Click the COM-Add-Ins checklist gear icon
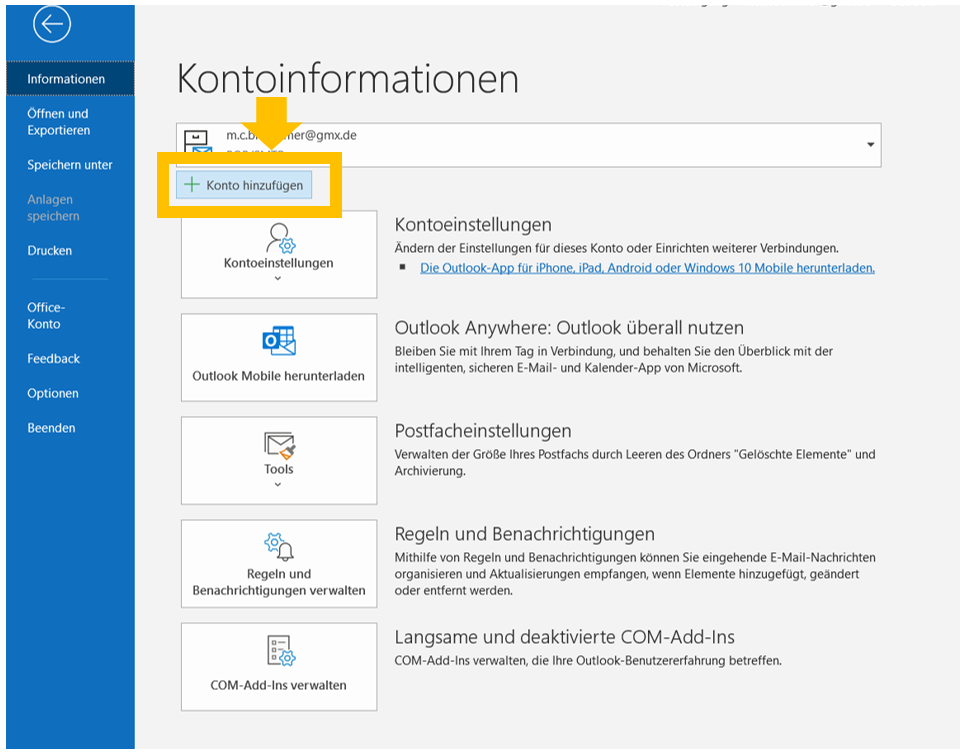This screenshot has height=754, width=960. coord(281,651)
